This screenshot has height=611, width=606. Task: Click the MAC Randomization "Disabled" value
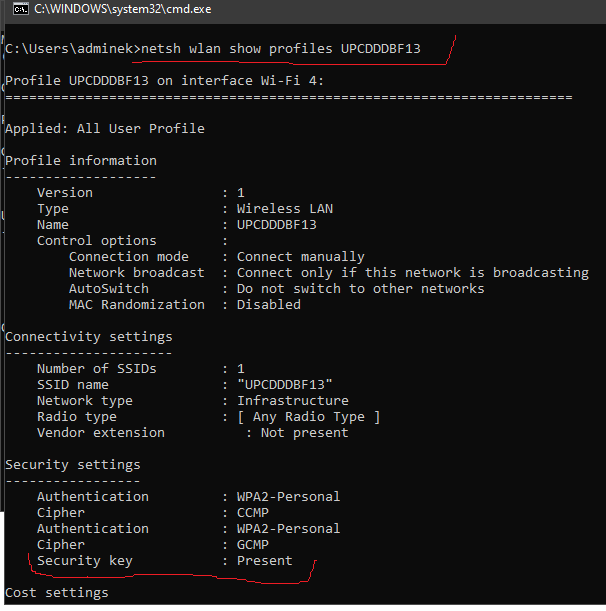268,305
